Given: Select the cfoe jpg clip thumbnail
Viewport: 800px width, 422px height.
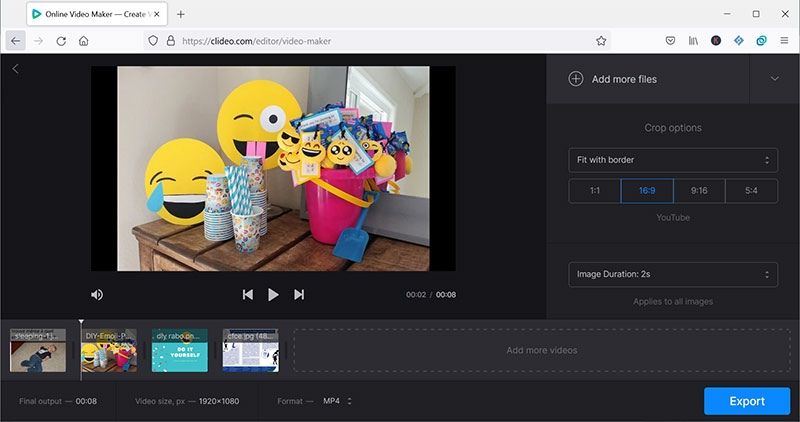Looking at the screenshot, I should pyautogui.click(x=251, y=350).
